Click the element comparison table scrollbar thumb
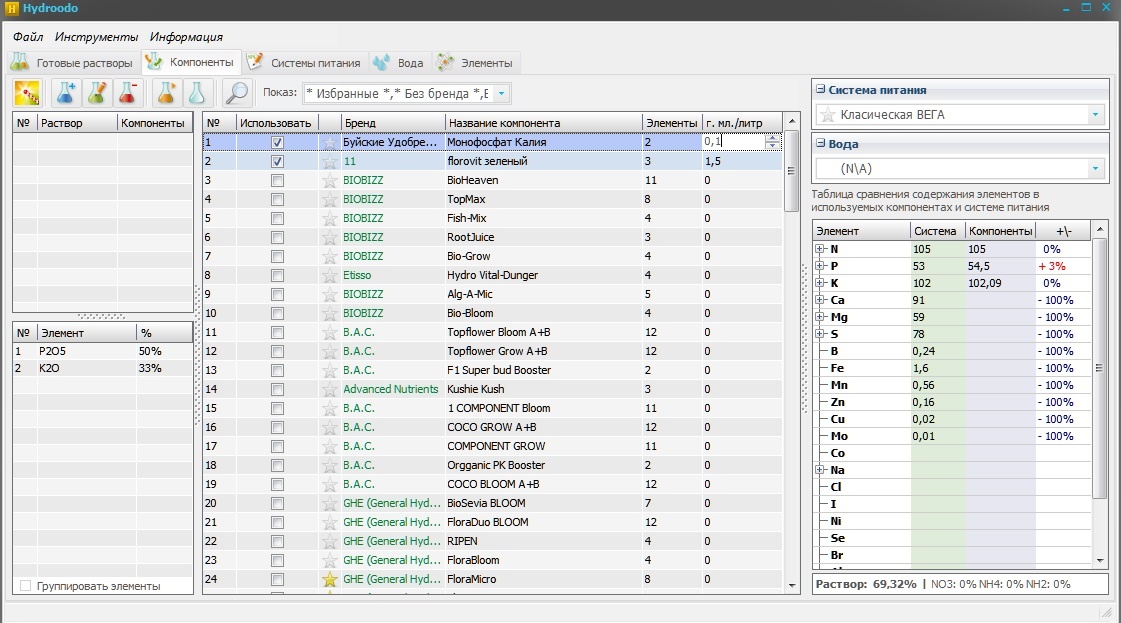Screen dimensions: 1121x623 pos(1100,368)
